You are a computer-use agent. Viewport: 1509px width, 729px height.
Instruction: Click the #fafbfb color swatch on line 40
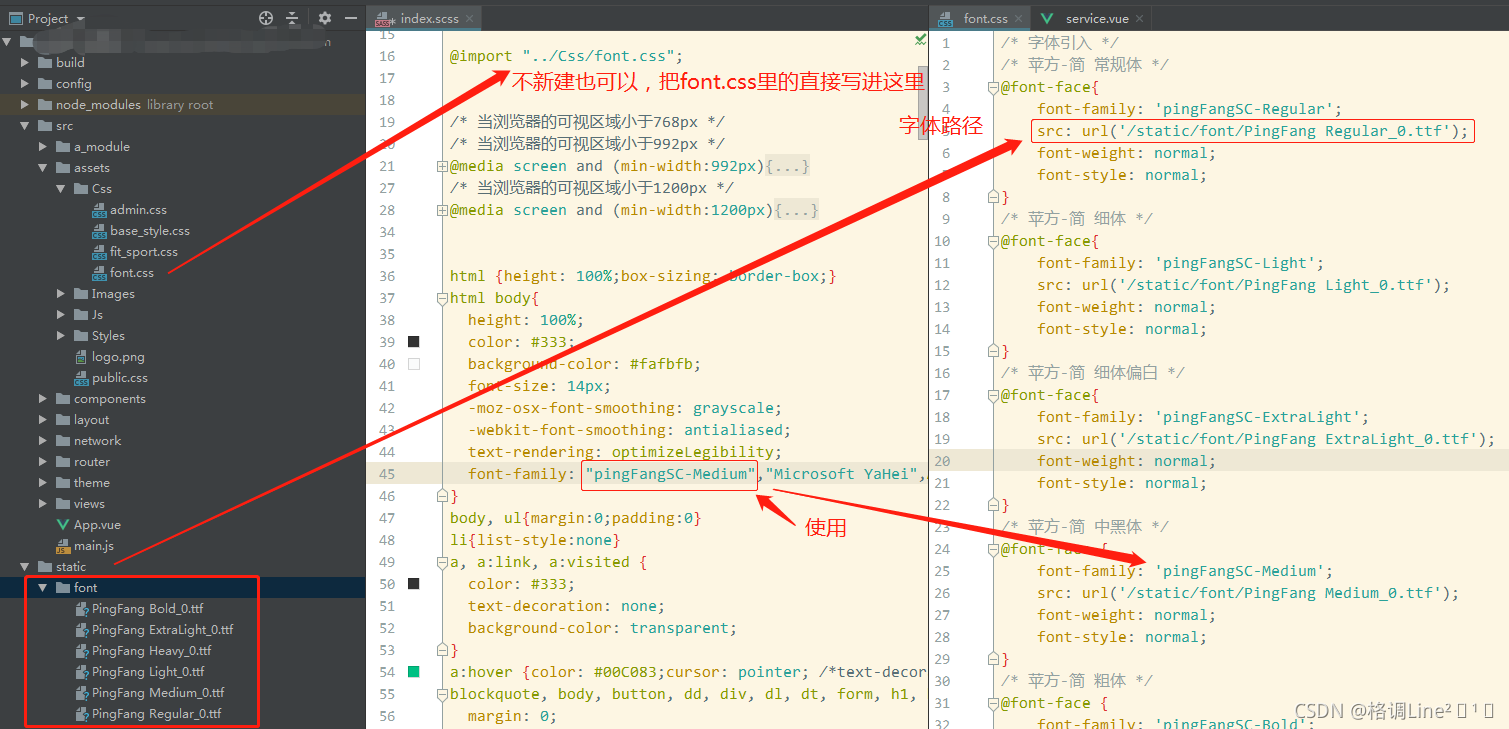pos(414,364)
